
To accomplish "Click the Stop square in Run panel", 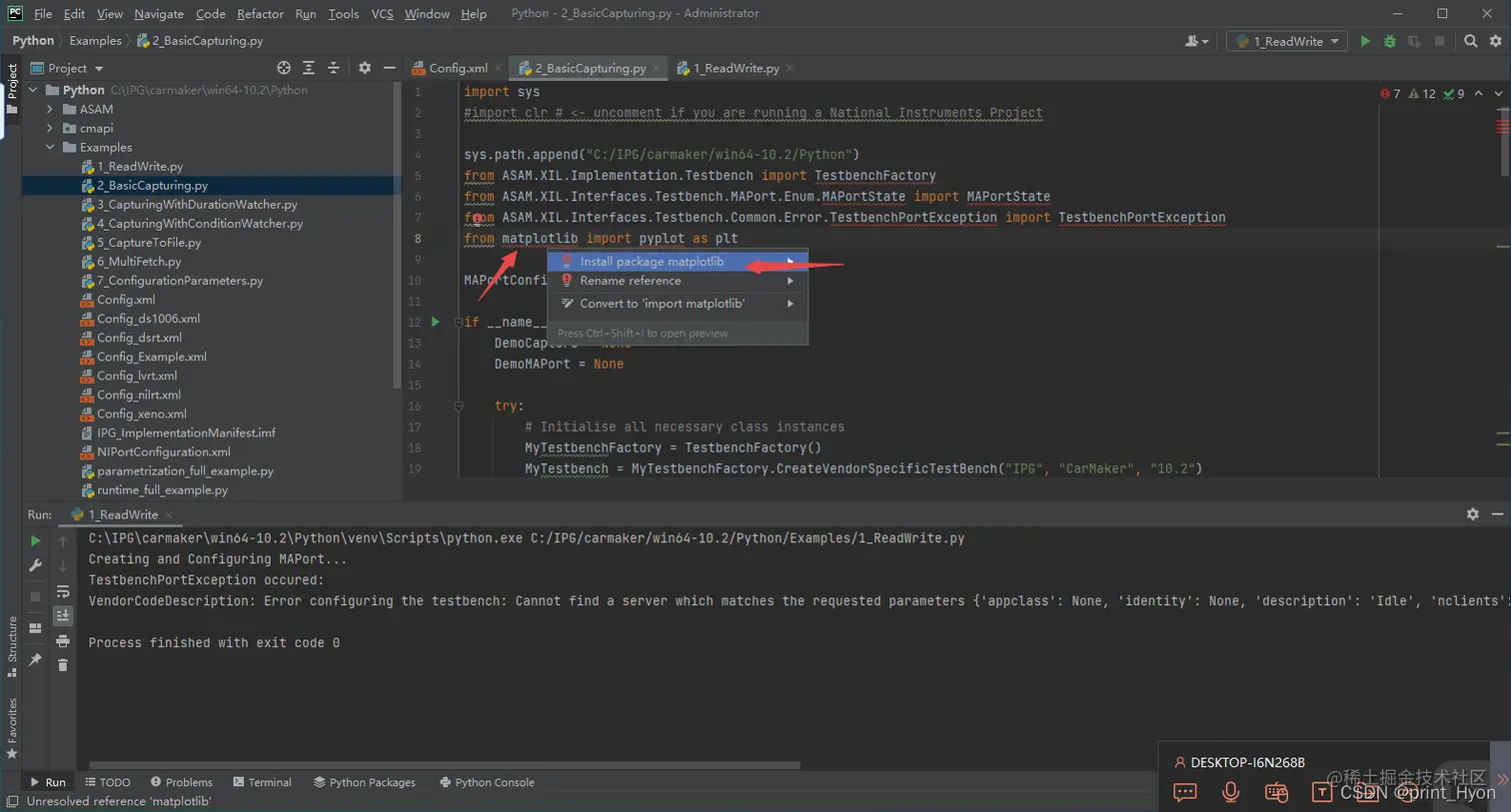I will 35,596.
